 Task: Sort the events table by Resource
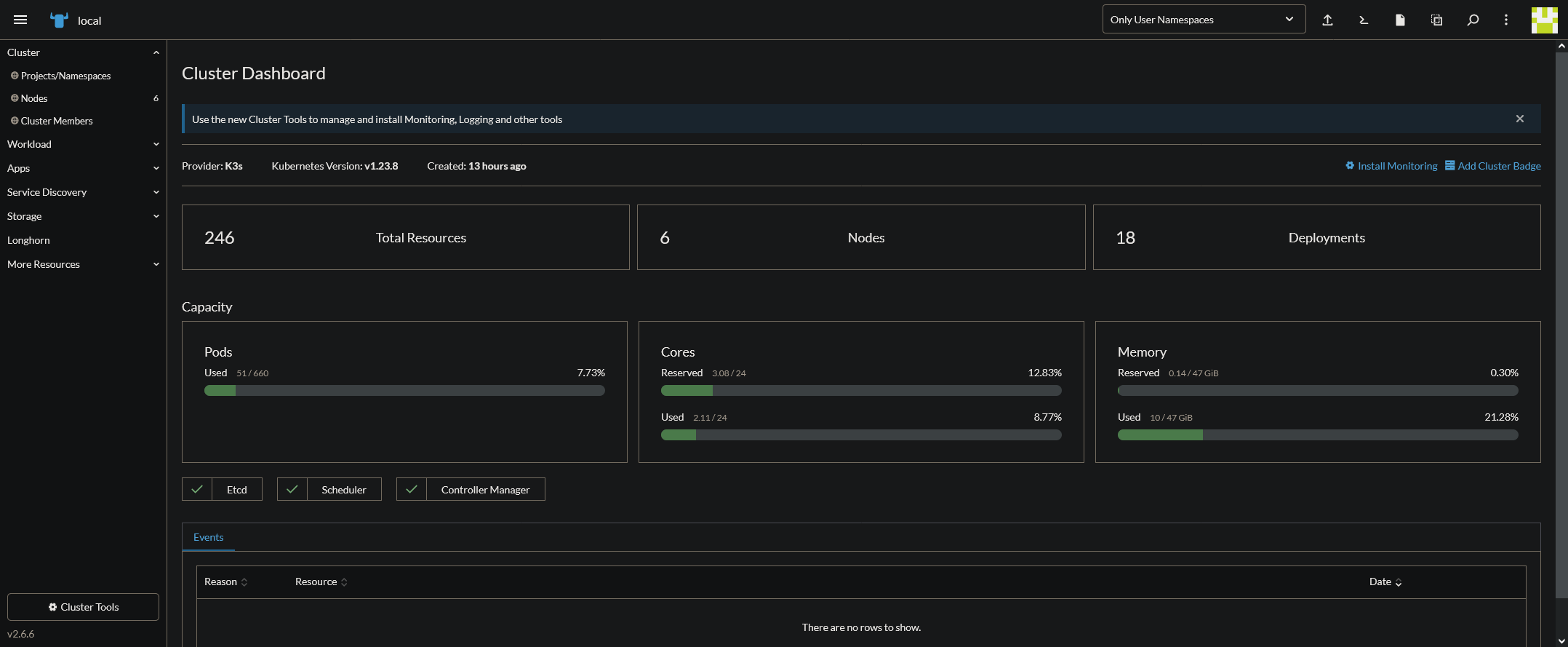[321, 581]
